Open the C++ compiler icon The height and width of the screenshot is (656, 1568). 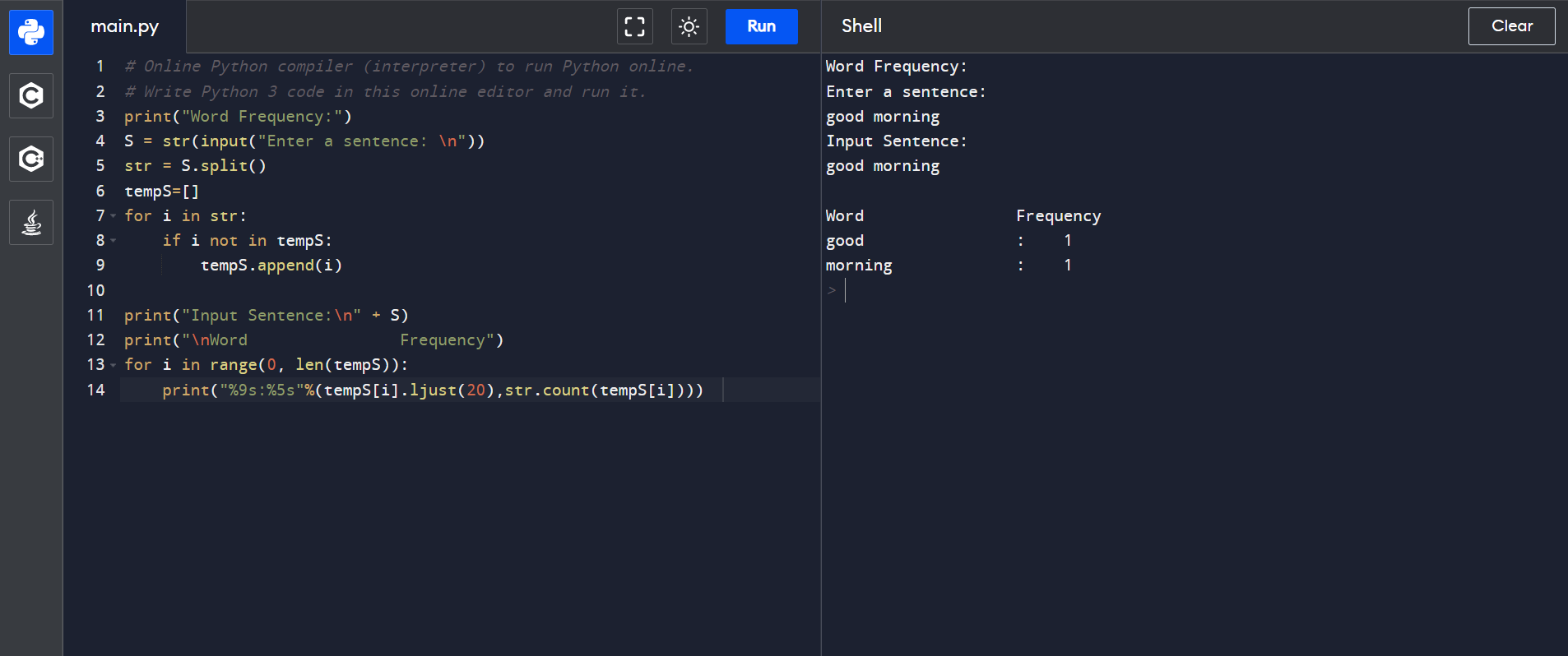click(31, 159)
